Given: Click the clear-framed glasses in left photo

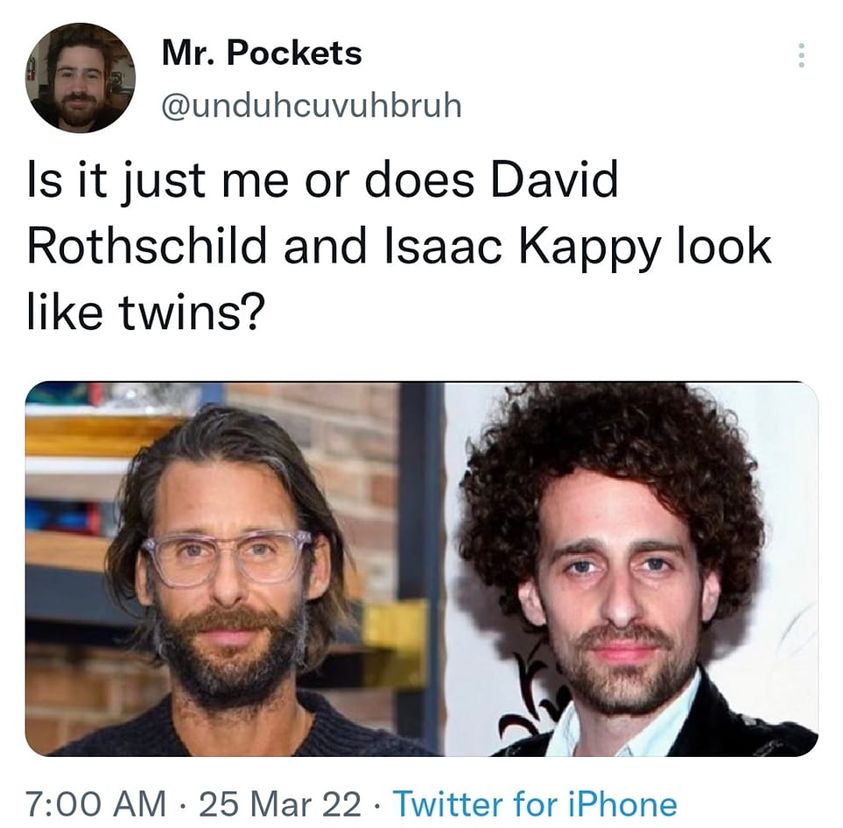Looking at the screenshot, I should point(226,558).
